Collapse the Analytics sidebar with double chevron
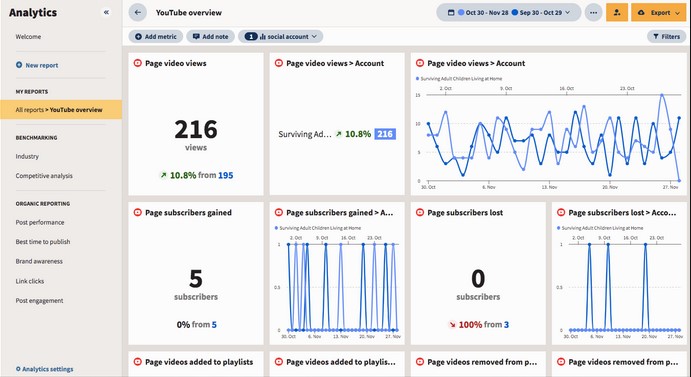691x377 pixels. pos(106,12)
